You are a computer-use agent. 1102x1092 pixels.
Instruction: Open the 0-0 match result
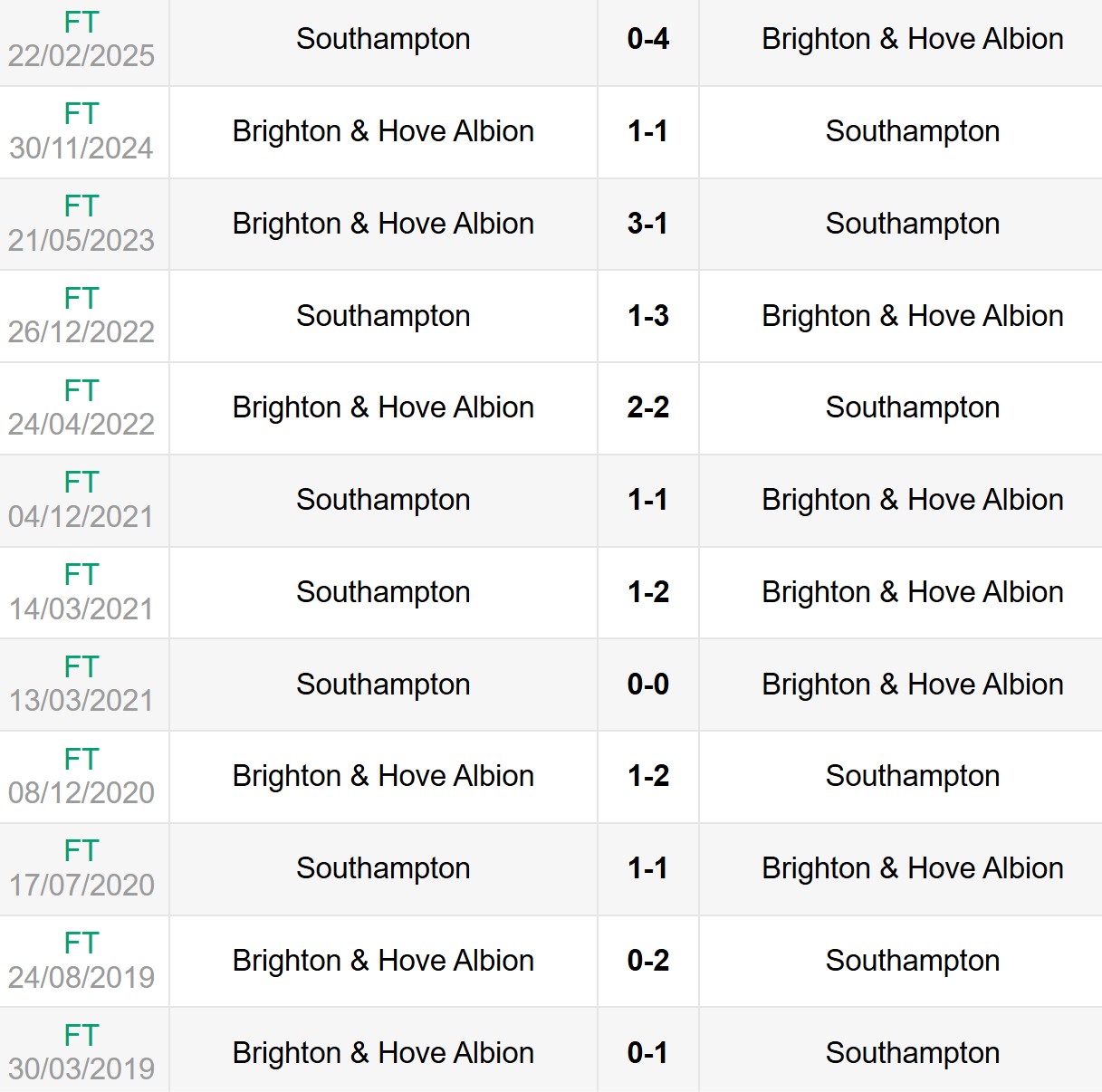pos(647,685)
